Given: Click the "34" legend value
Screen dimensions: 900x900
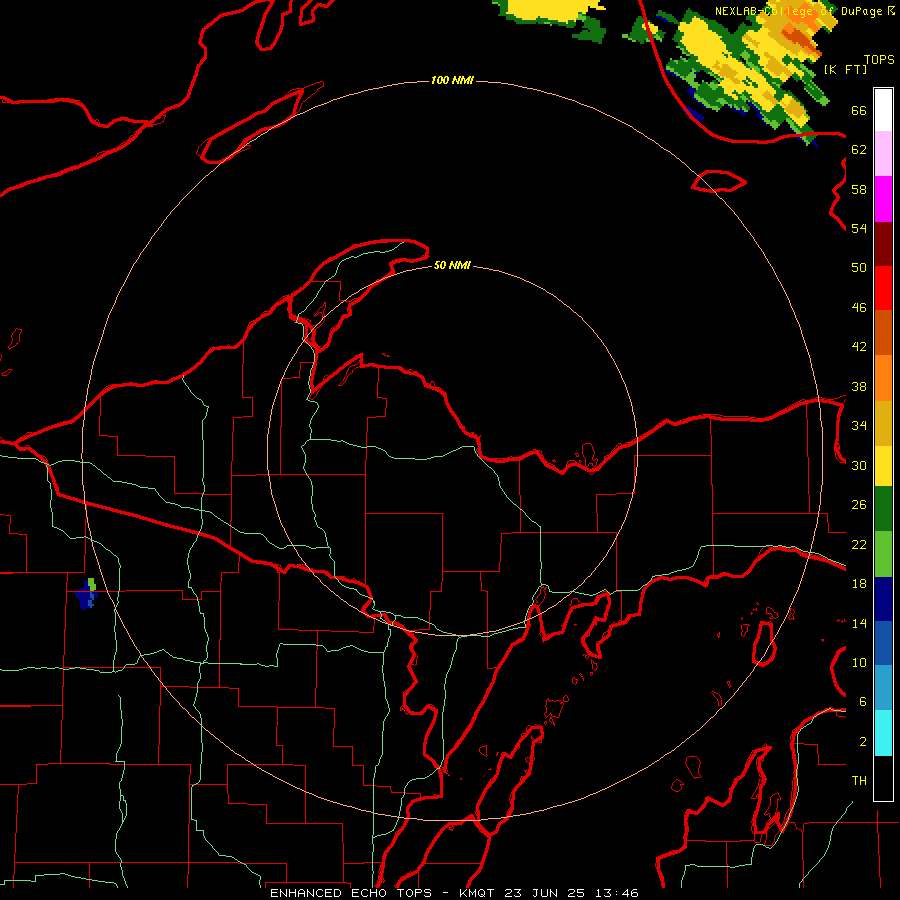Looking at the screenshot, I should click(x=859, y=425).
